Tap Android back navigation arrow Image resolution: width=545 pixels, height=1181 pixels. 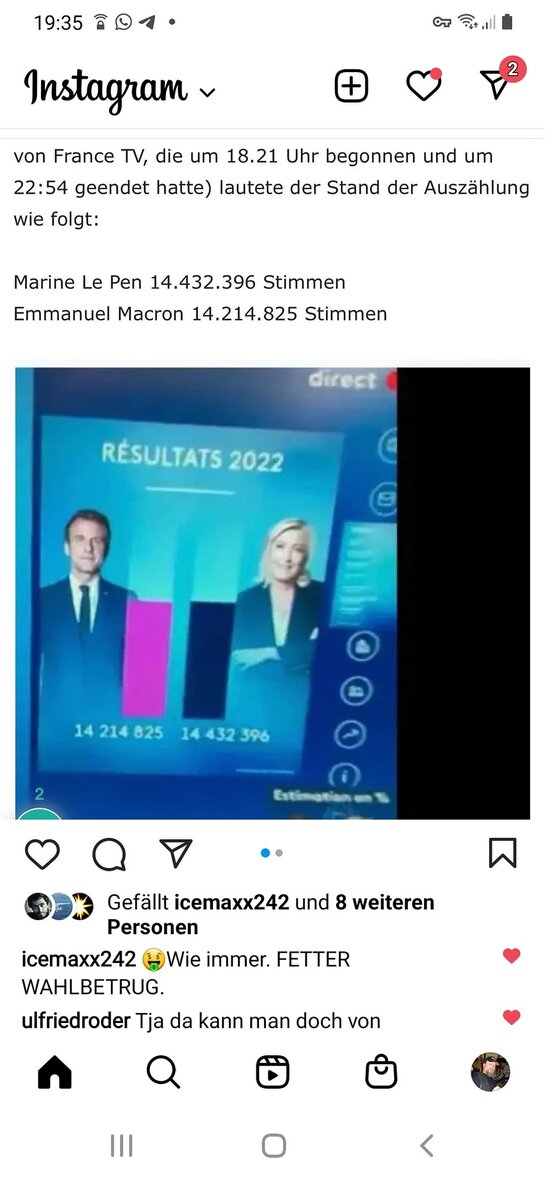(x=426, y=1146)
